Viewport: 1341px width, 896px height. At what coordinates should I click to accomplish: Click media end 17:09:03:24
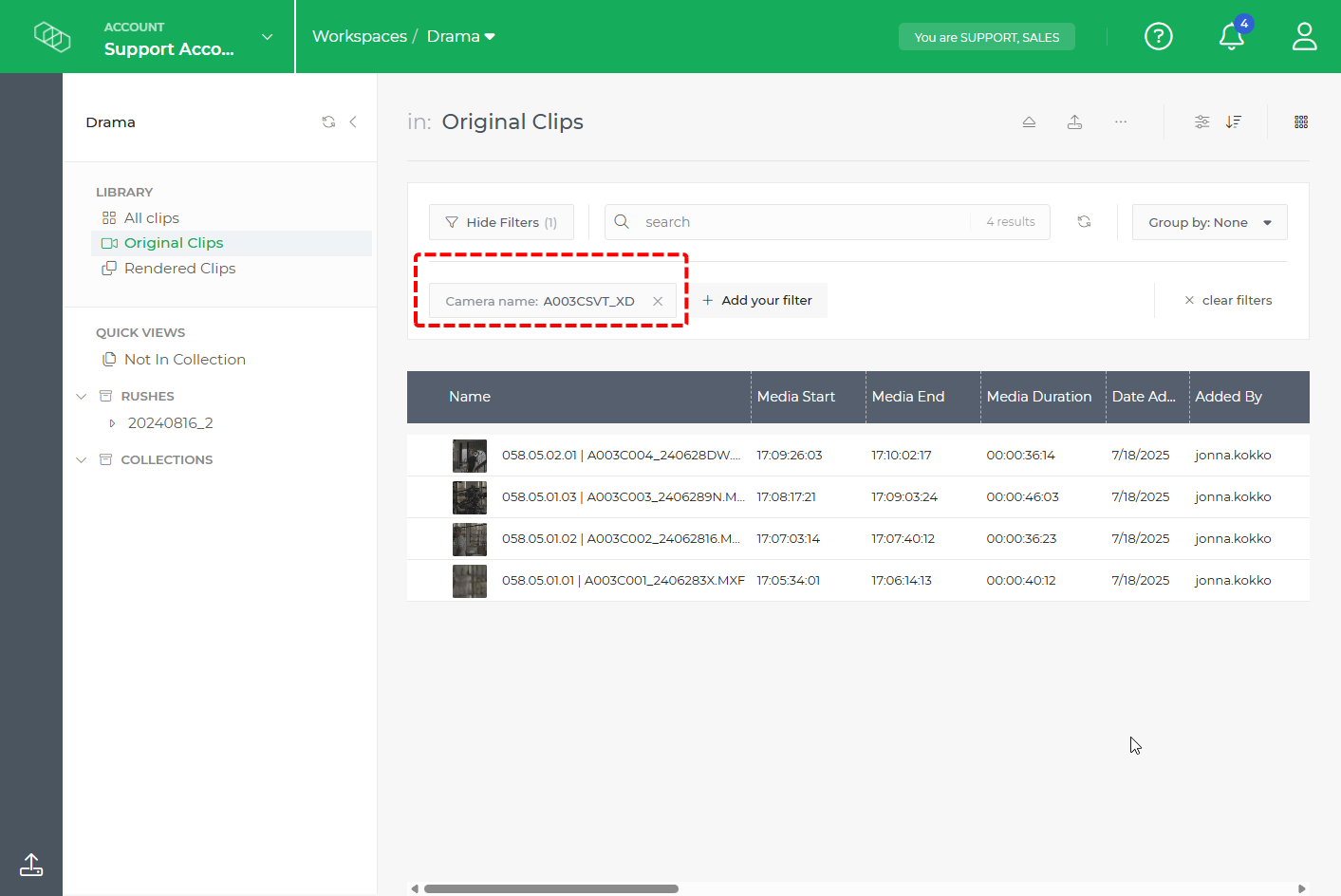point(904,497)
